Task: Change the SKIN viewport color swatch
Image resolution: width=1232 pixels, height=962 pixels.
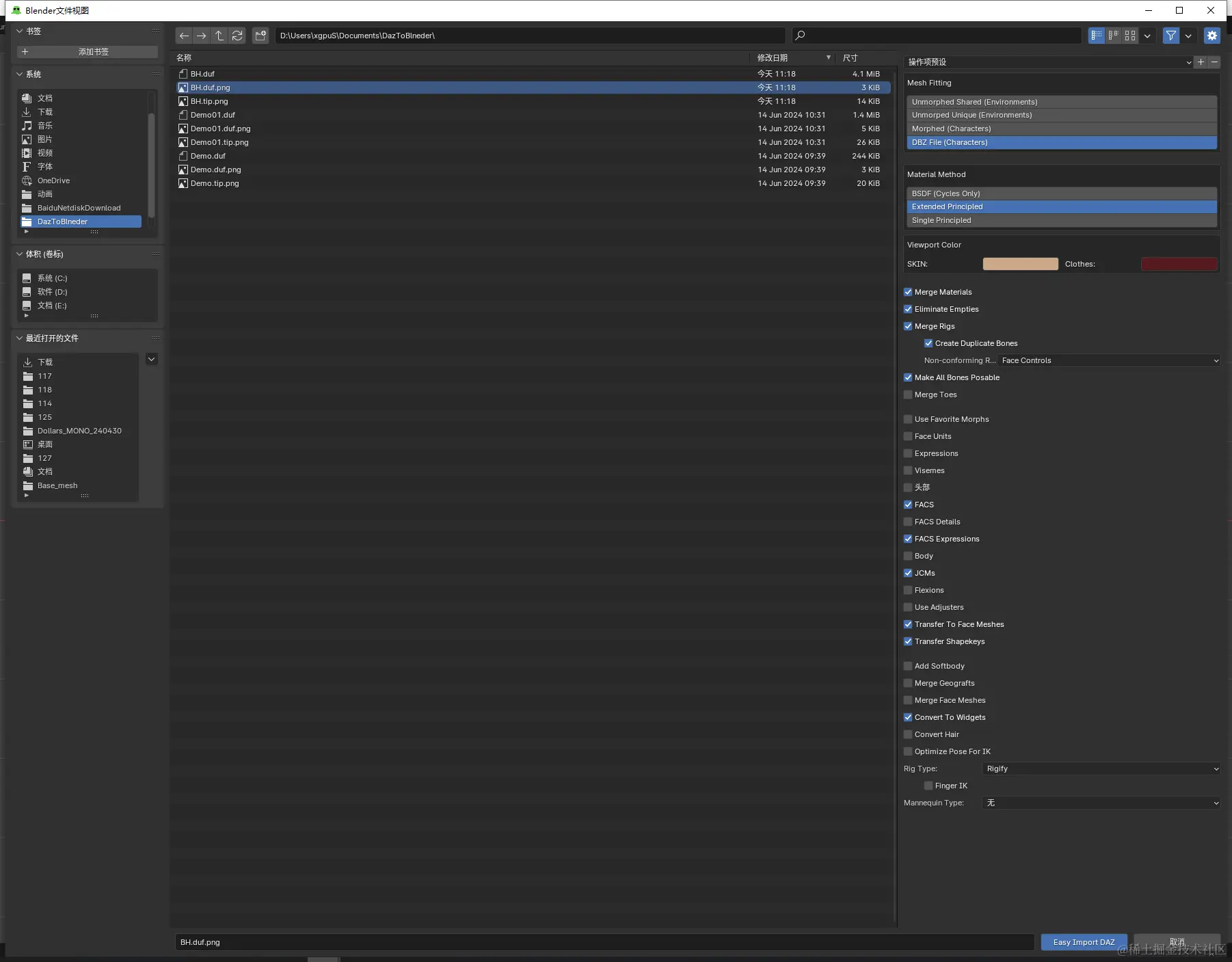Action: pos(1020,264)
